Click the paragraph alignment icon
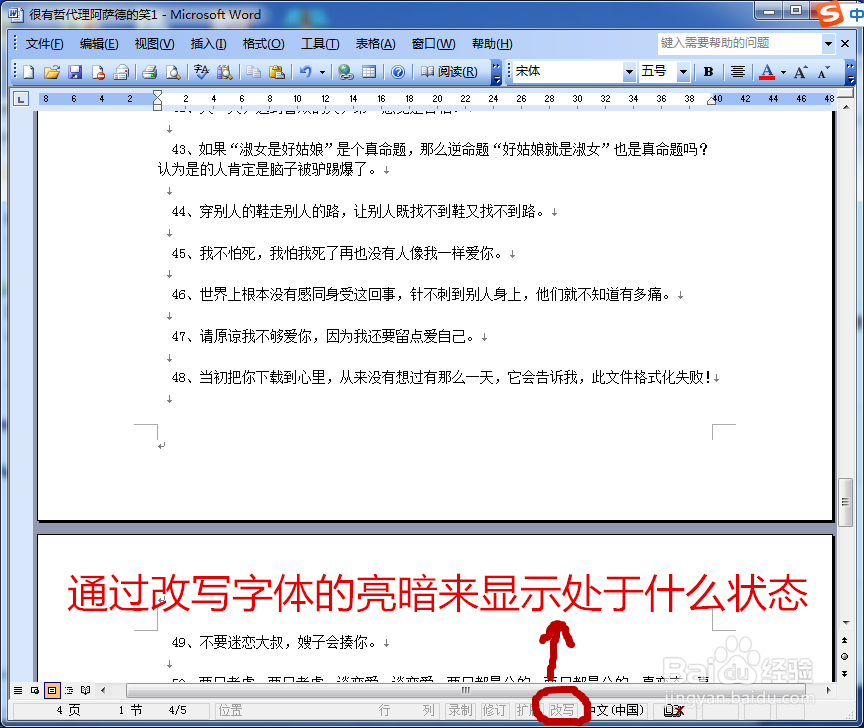864x728 pixels. (737, 72)
